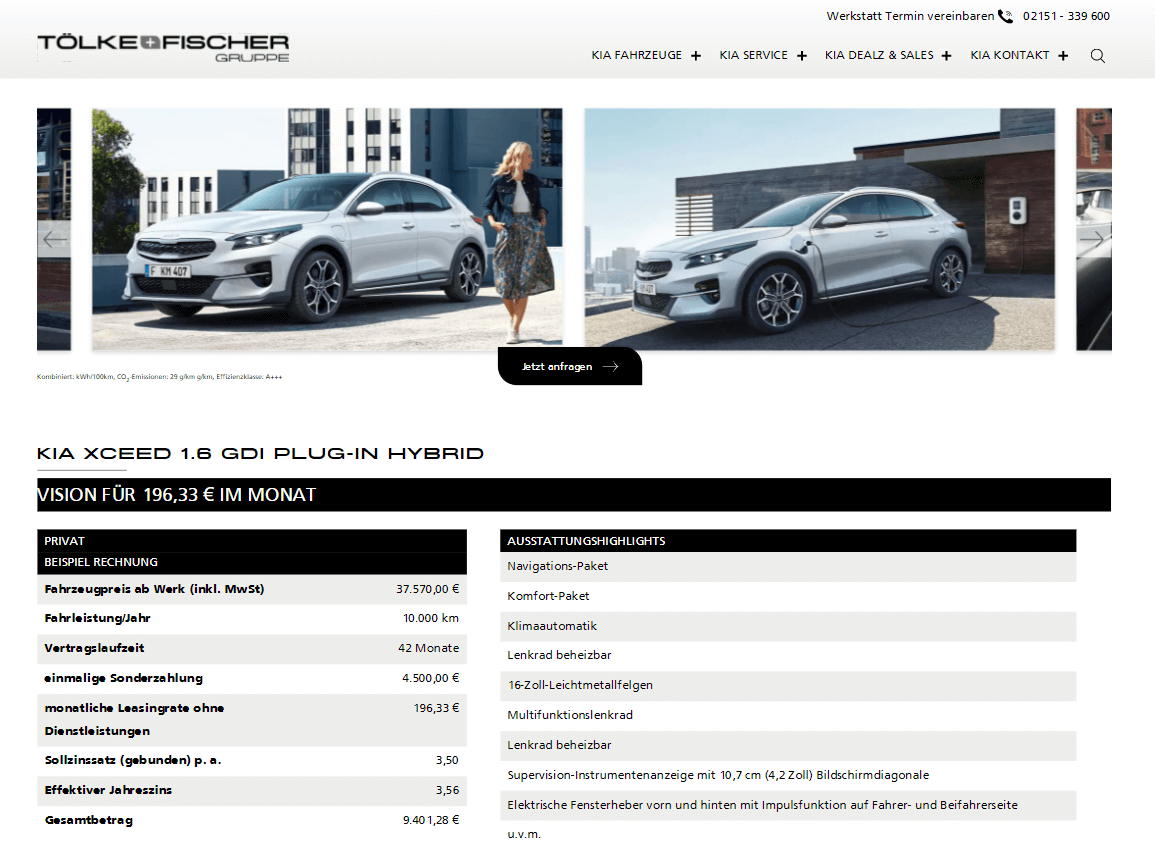Image resolution: width=1155 pixels, height=858 pixels.
Task: Select the Komfort-Paket row
Action: (788, 597)
